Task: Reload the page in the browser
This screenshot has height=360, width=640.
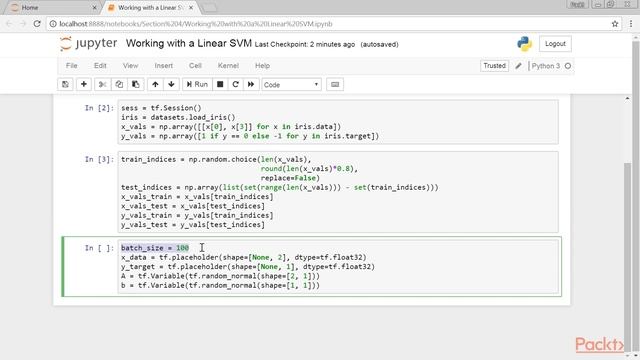Action: click(37, 24)
